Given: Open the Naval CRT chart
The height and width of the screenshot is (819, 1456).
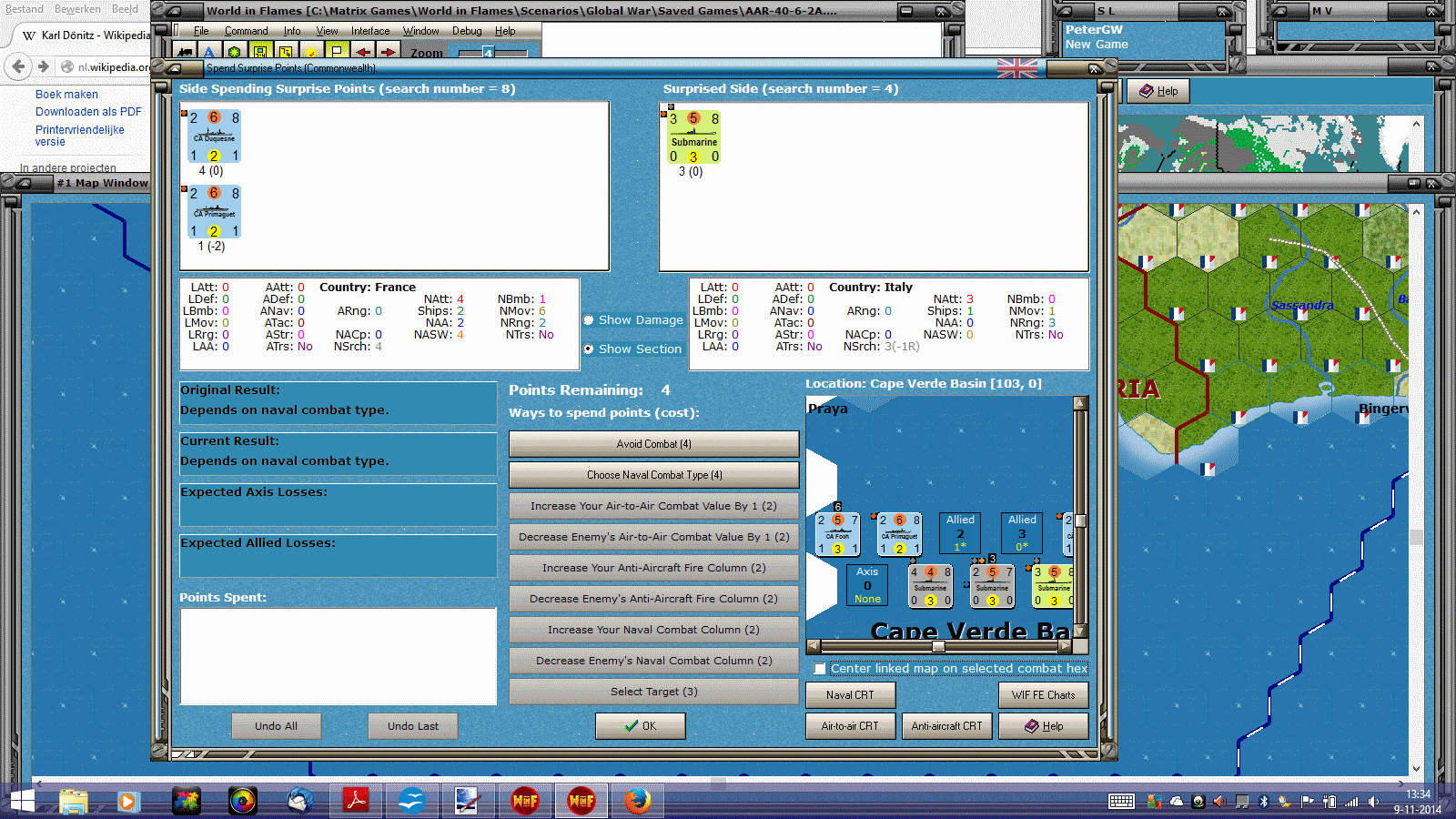Looking at the screenshot, I should click(x=850, y=695).
